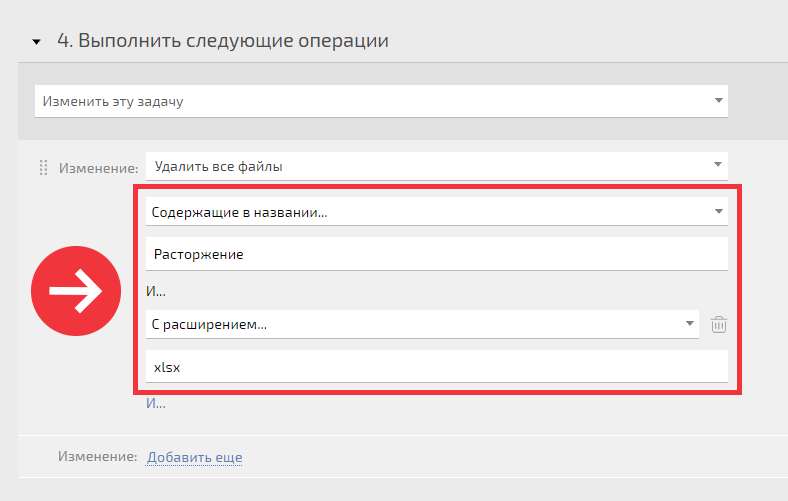Click the 'Расторжение' text field
The width and height of the screenshot is (788, 501).
437,254
